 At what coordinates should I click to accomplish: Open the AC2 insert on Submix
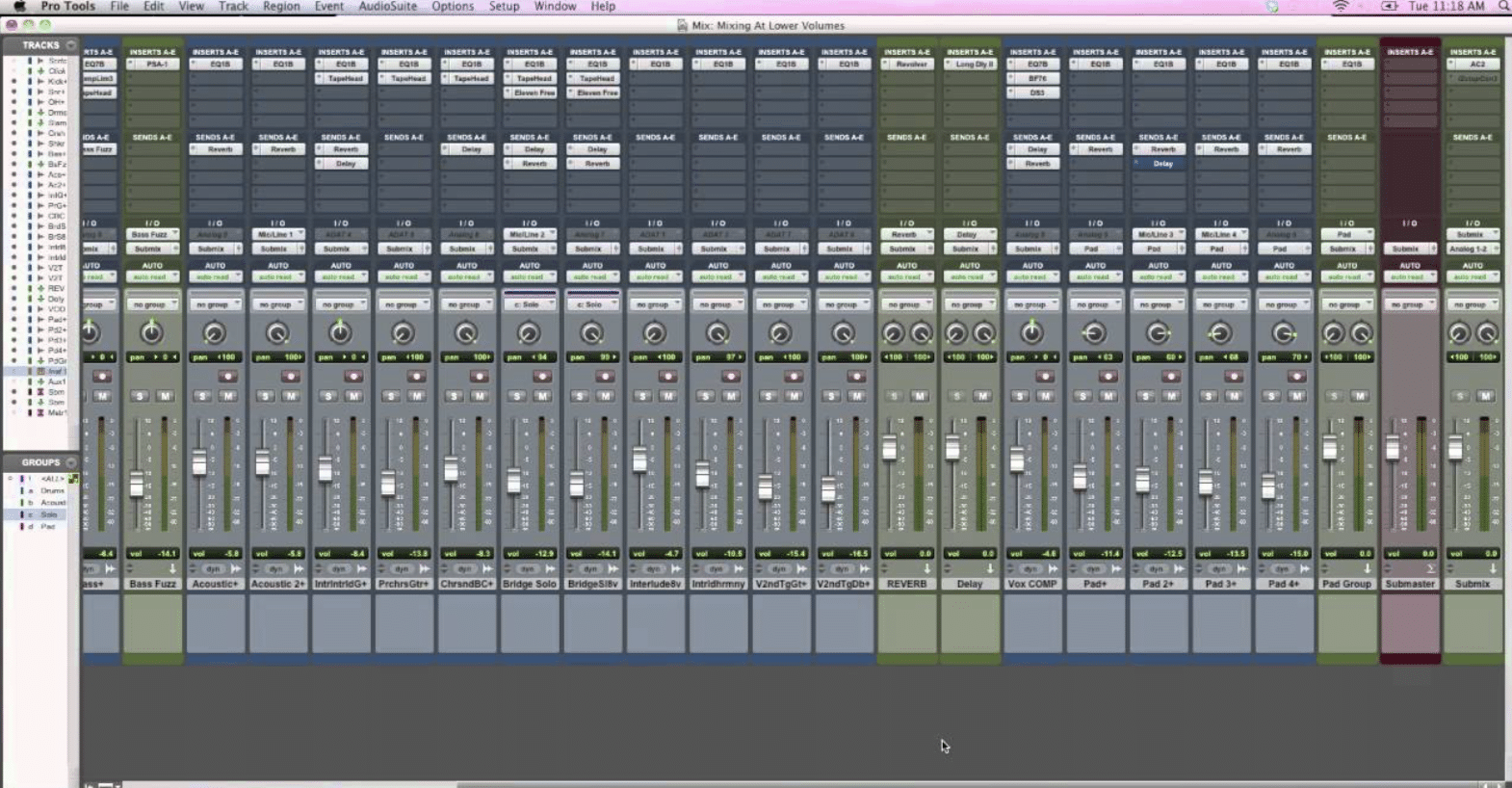click(x=1473, y=65)
